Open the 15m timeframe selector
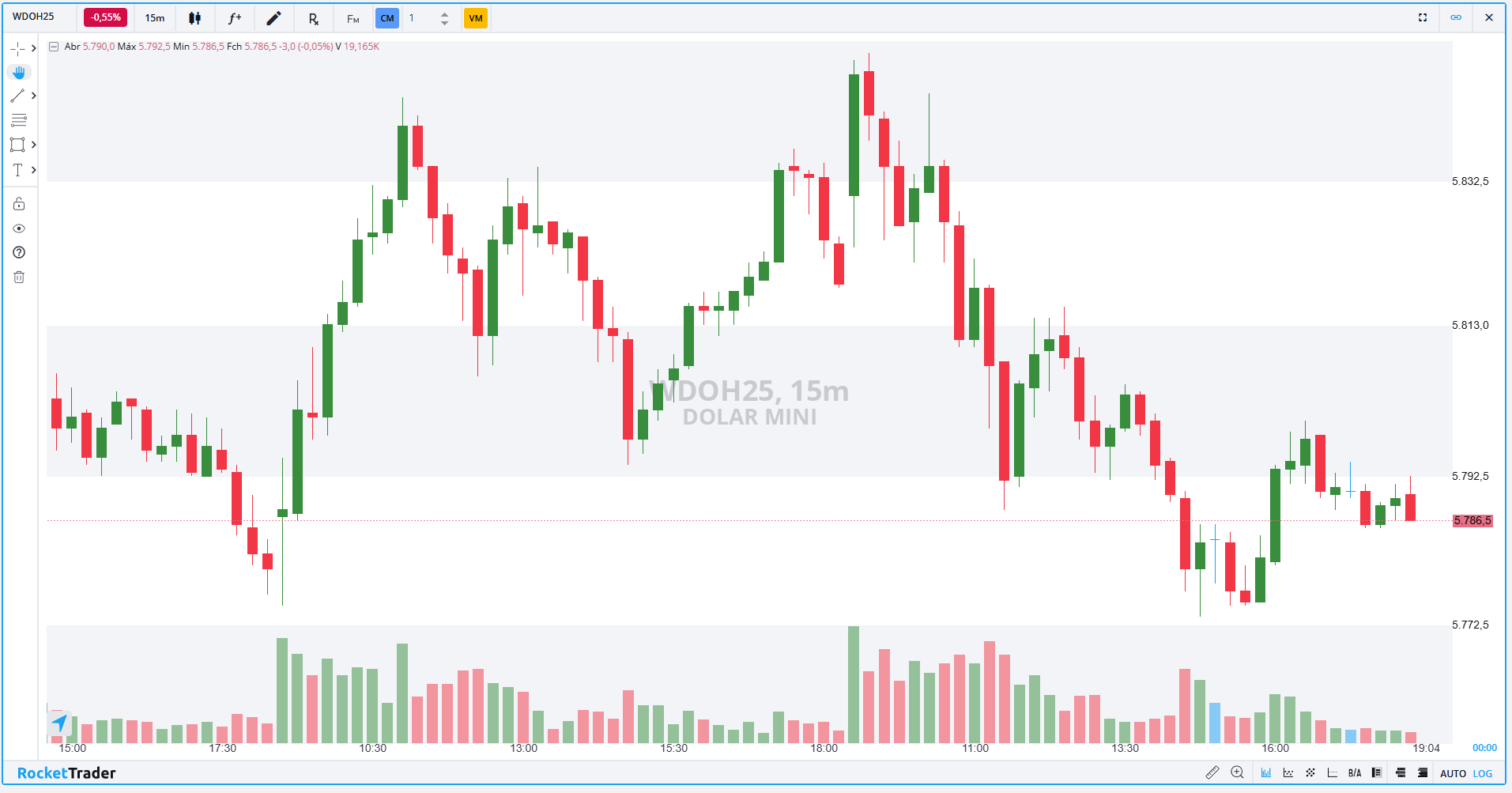 point(155,18)
